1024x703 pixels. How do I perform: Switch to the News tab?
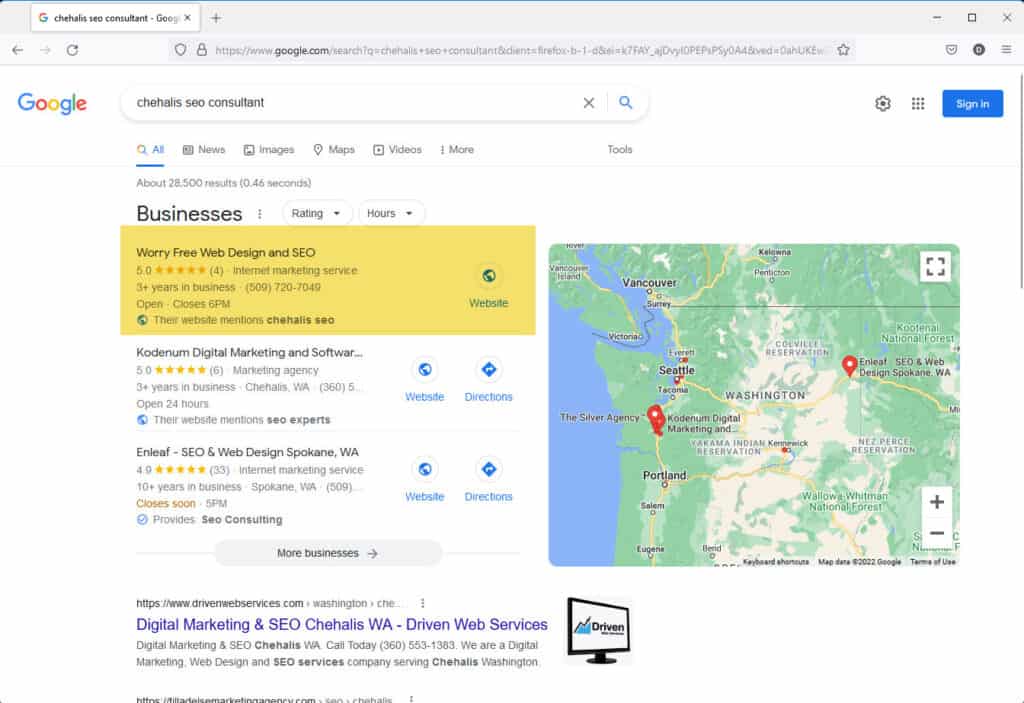click(x=204, y=150)
